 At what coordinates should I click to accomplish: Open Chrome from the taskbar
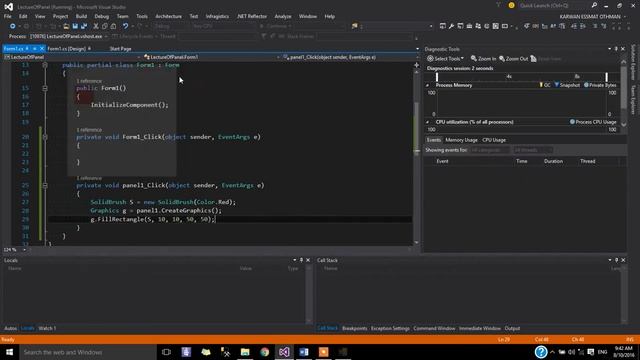[265, 352]
